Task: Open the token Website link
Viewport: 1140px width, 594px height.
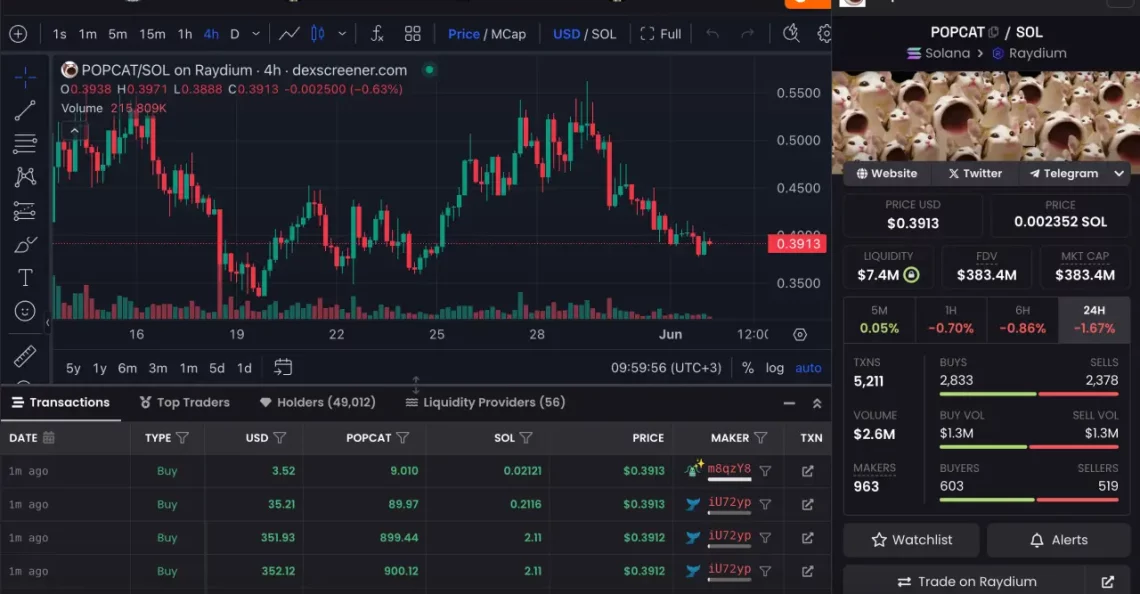Action: (x=886, y=173)
